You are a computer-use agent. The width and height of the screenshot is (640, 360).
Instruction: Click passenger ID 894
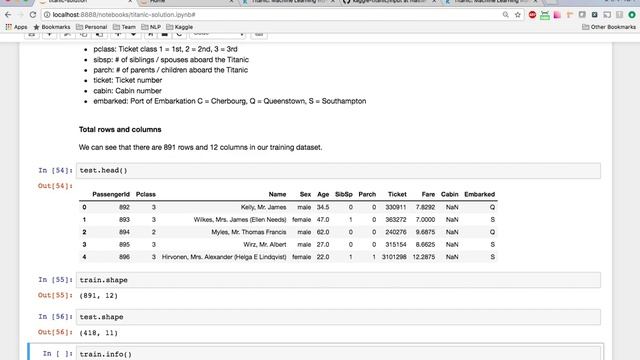click(124, 232)
